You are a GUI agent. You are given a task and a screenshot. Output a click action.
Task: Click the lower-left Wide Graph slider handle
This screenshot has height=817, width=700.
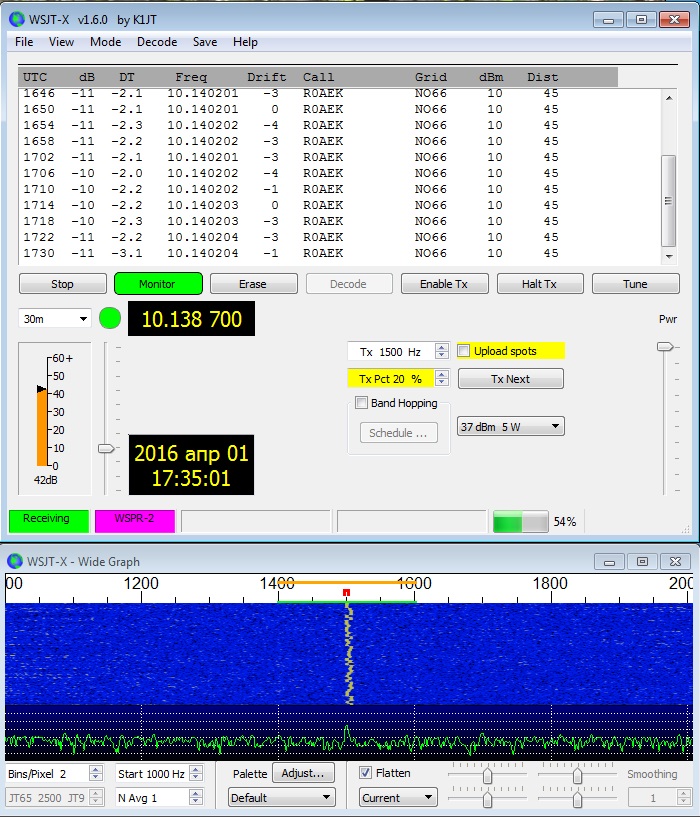487,800
